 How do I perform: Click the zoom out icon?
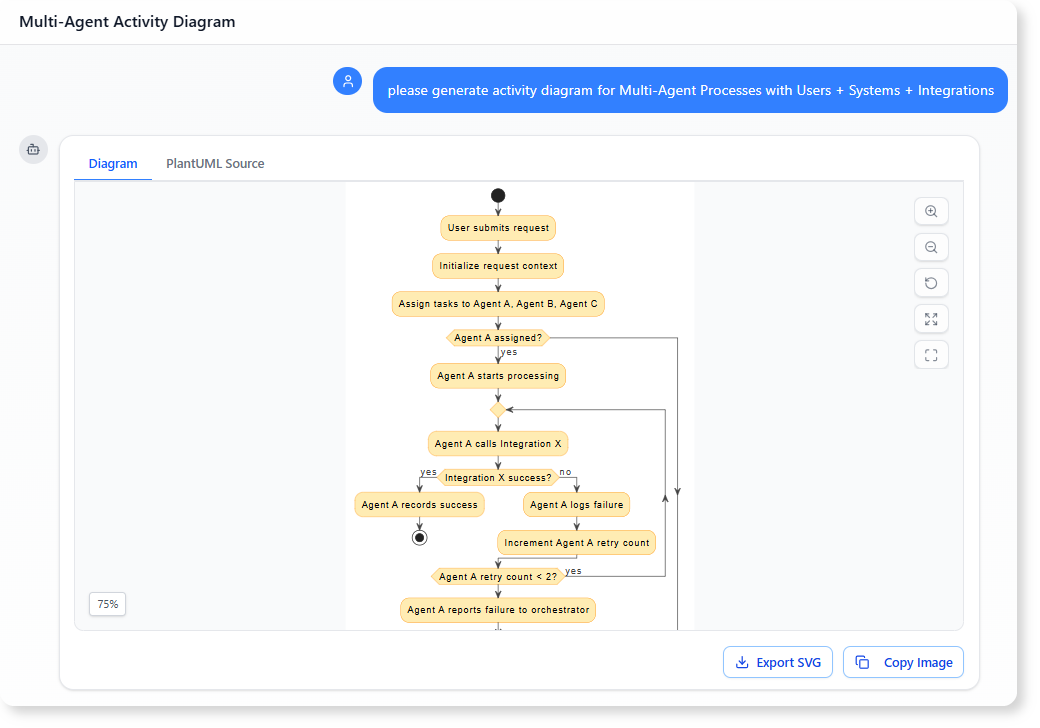pos(931,247)
